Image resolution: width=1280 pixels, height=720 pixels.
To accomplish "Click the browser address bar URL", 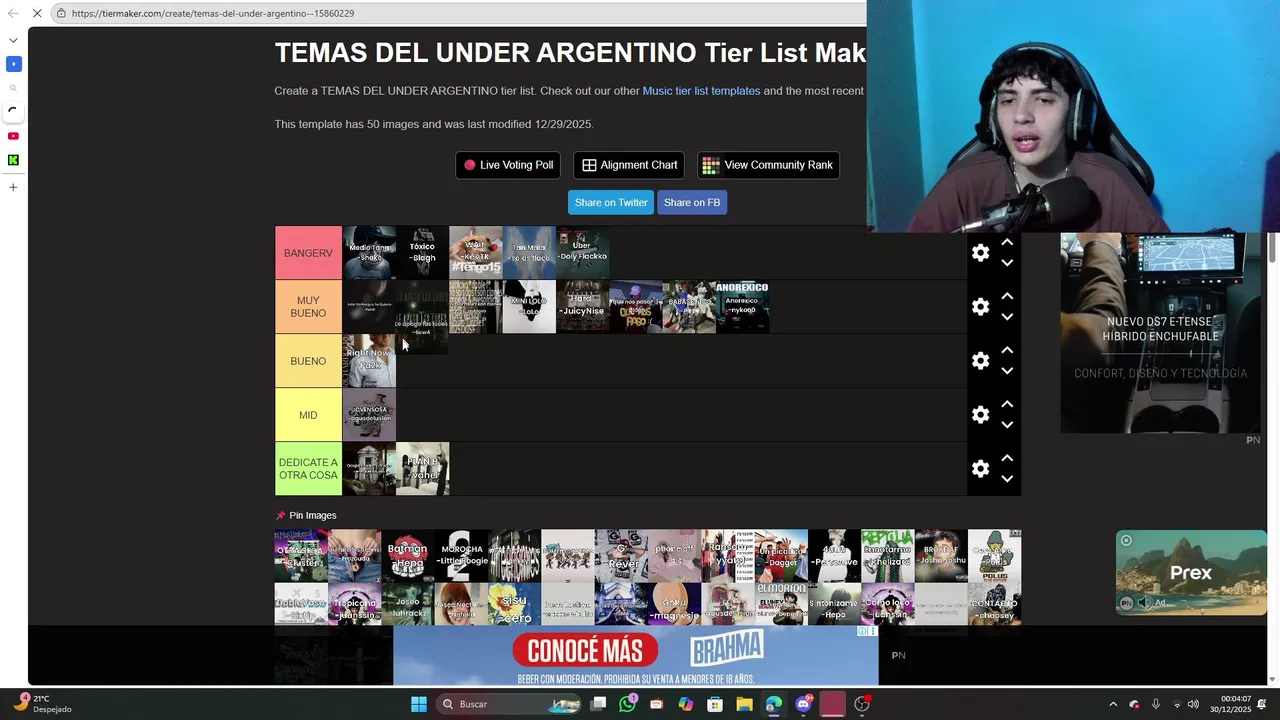I will [212, 13].
